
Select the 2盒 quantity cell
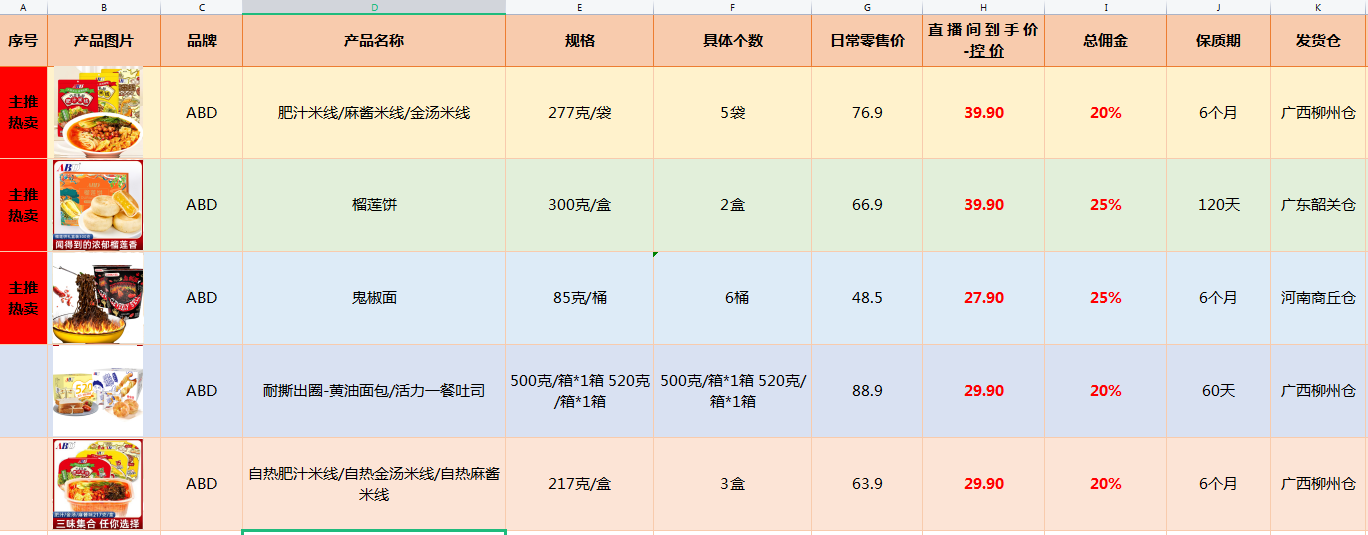point(733,205)
